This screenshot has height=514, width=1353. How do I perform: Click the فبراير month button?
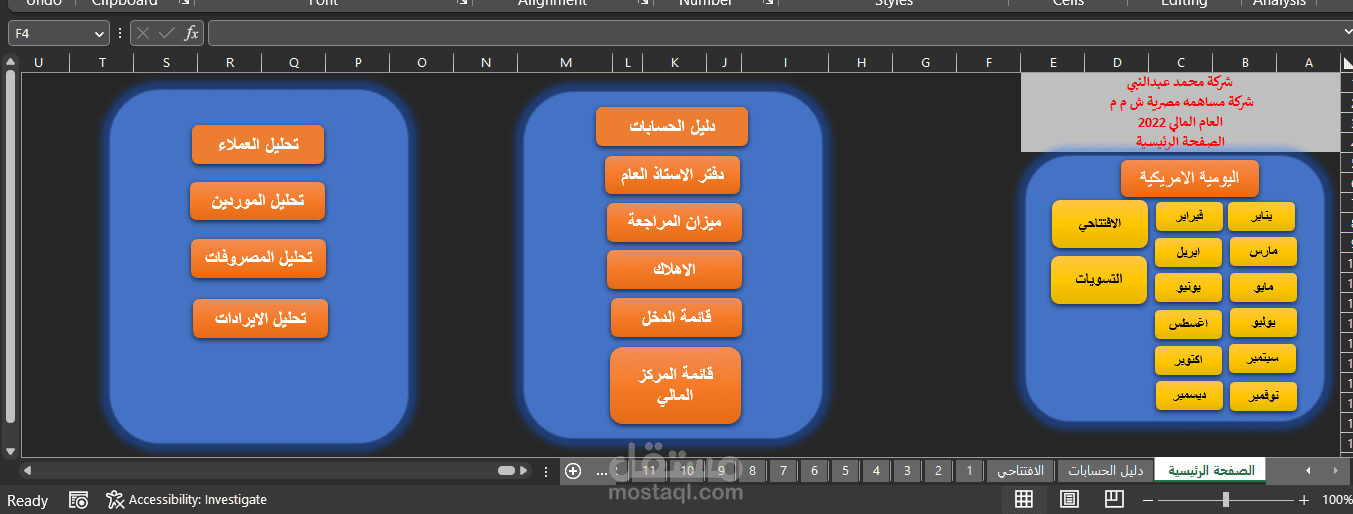pos(1188,216)
